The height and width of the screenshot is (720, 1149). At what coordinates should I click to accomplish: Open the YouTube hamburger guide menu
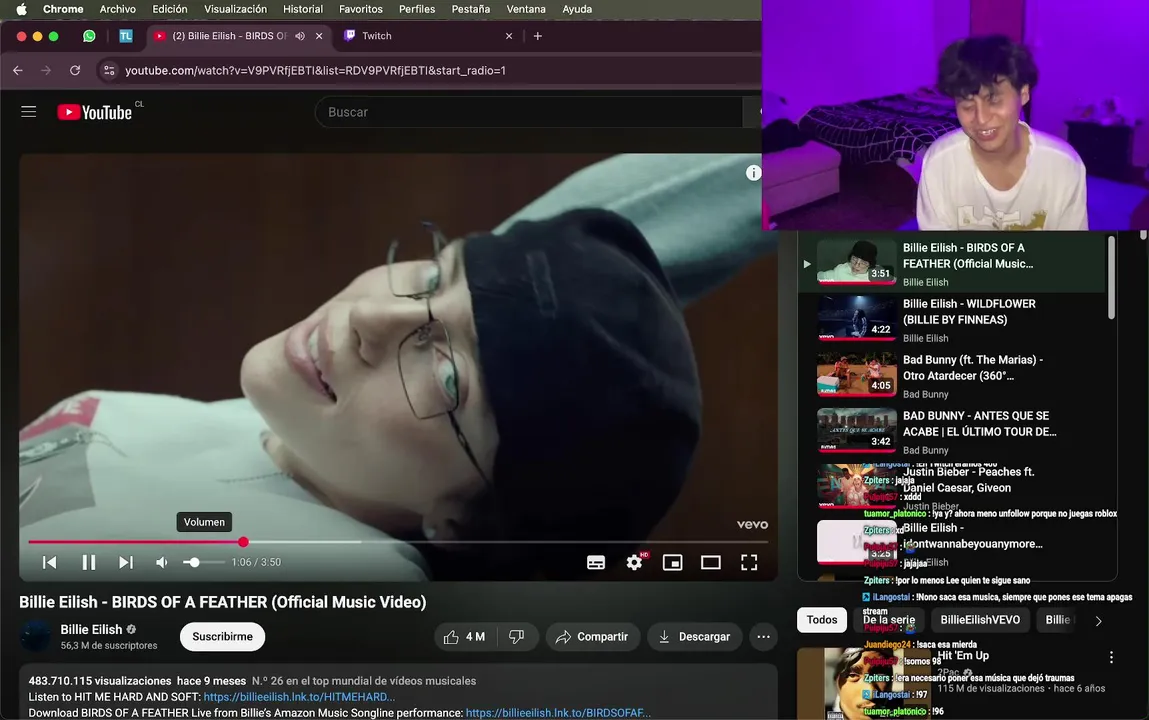point(29,112)
